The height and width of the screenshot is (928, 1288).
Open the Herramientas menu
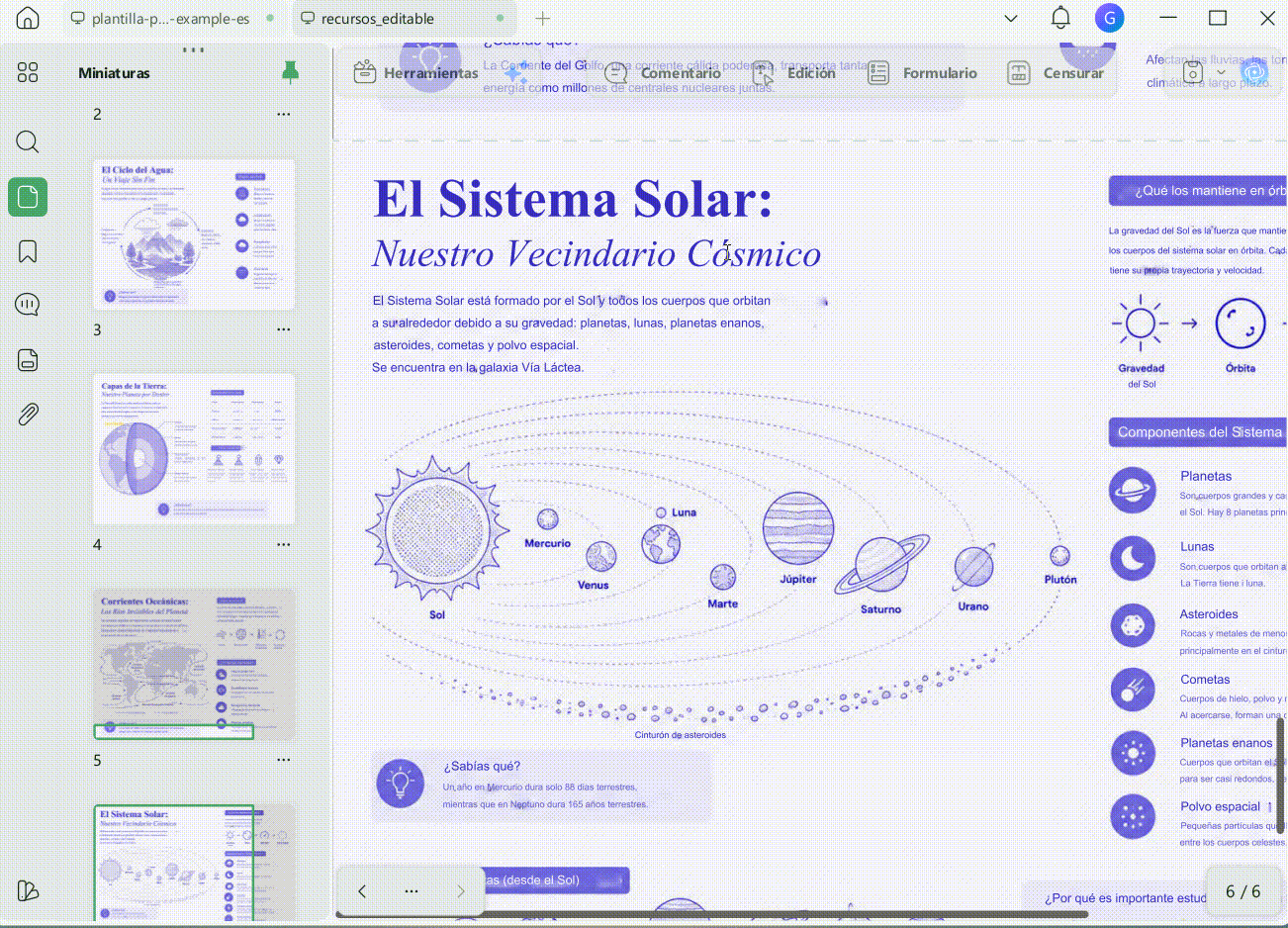[x=416, y=72]
